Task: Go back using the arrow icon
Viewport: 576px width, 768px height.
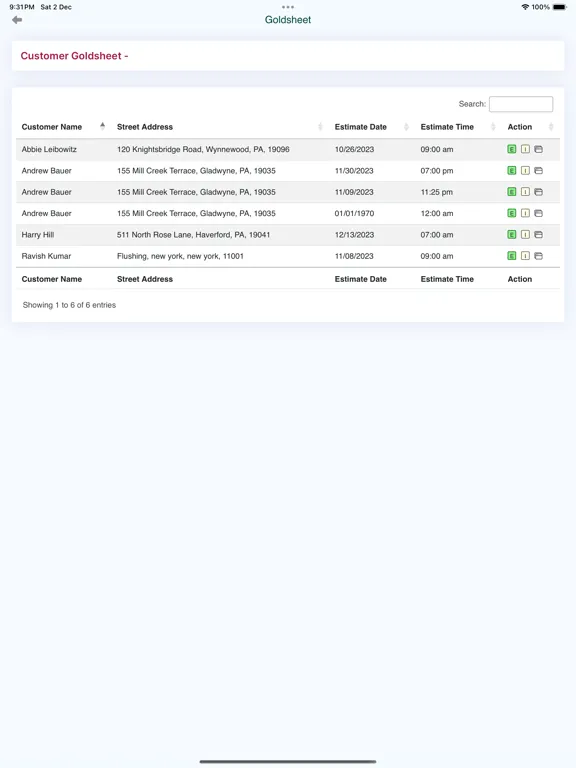Action: pyautogui.click(x=17, y=20)
